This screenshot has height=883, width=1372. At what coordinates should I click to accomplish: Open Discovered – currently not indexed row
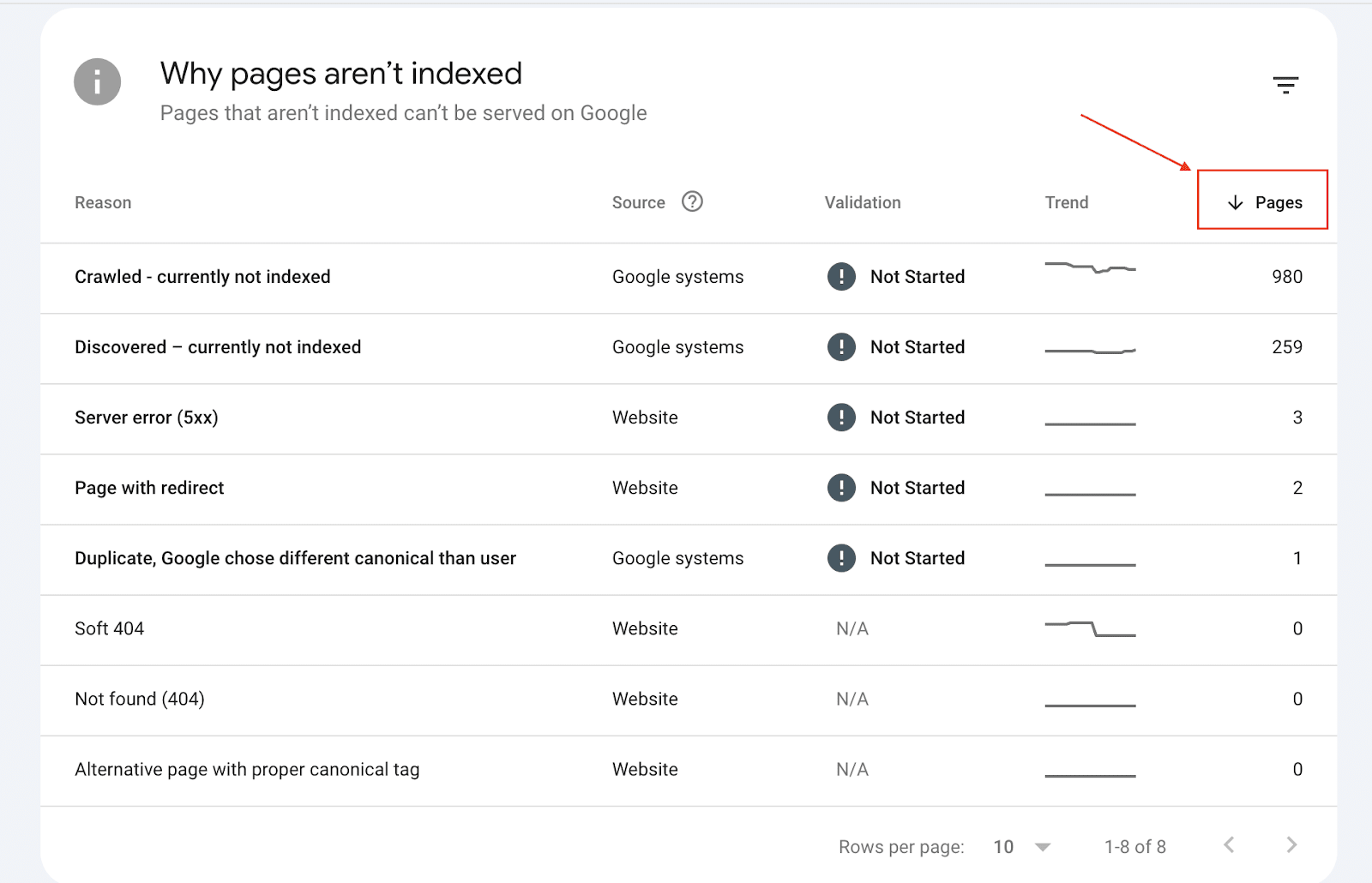point(218,347)
